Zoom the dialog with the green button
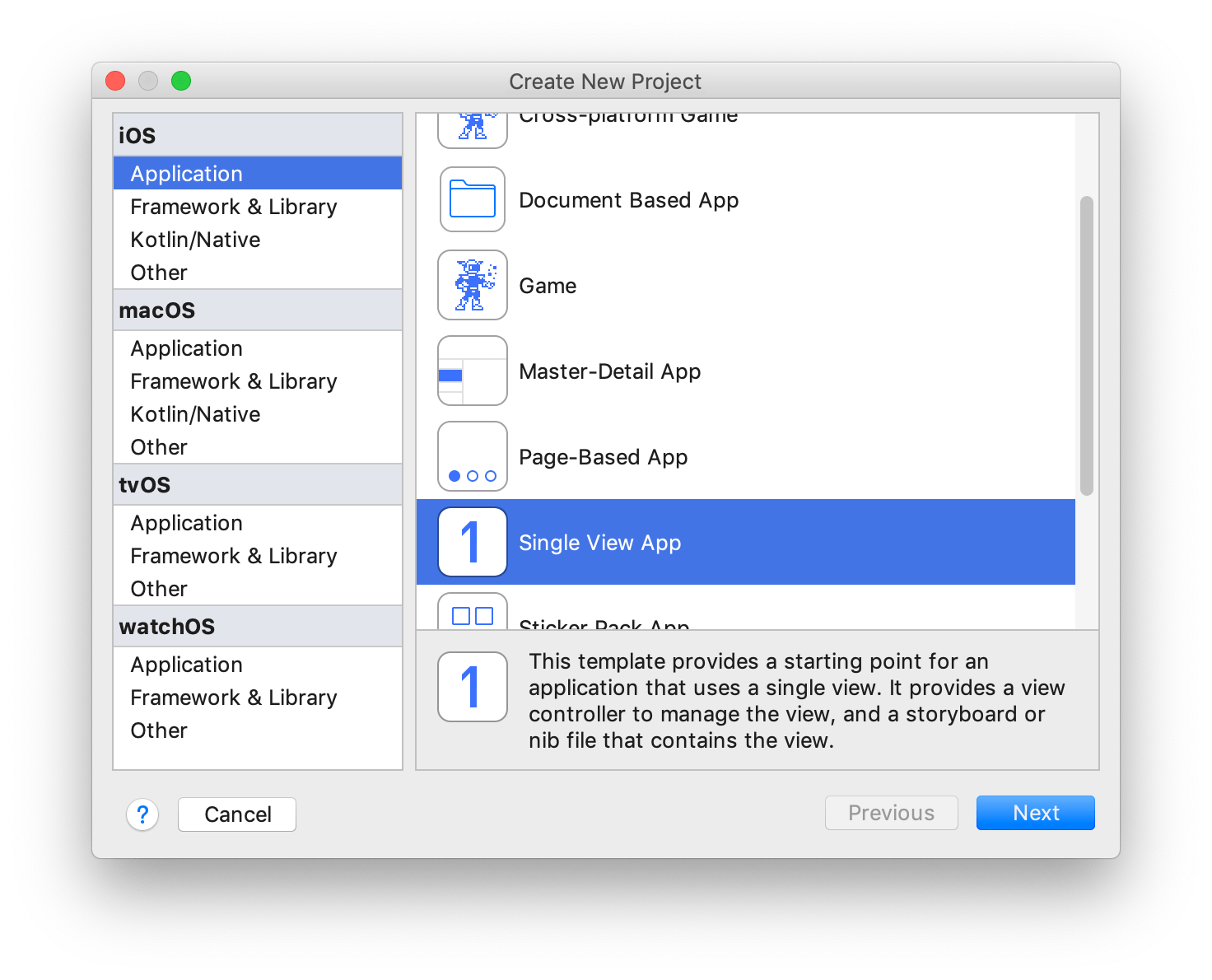Screen dimensions: 1212x980 [181, 81]
